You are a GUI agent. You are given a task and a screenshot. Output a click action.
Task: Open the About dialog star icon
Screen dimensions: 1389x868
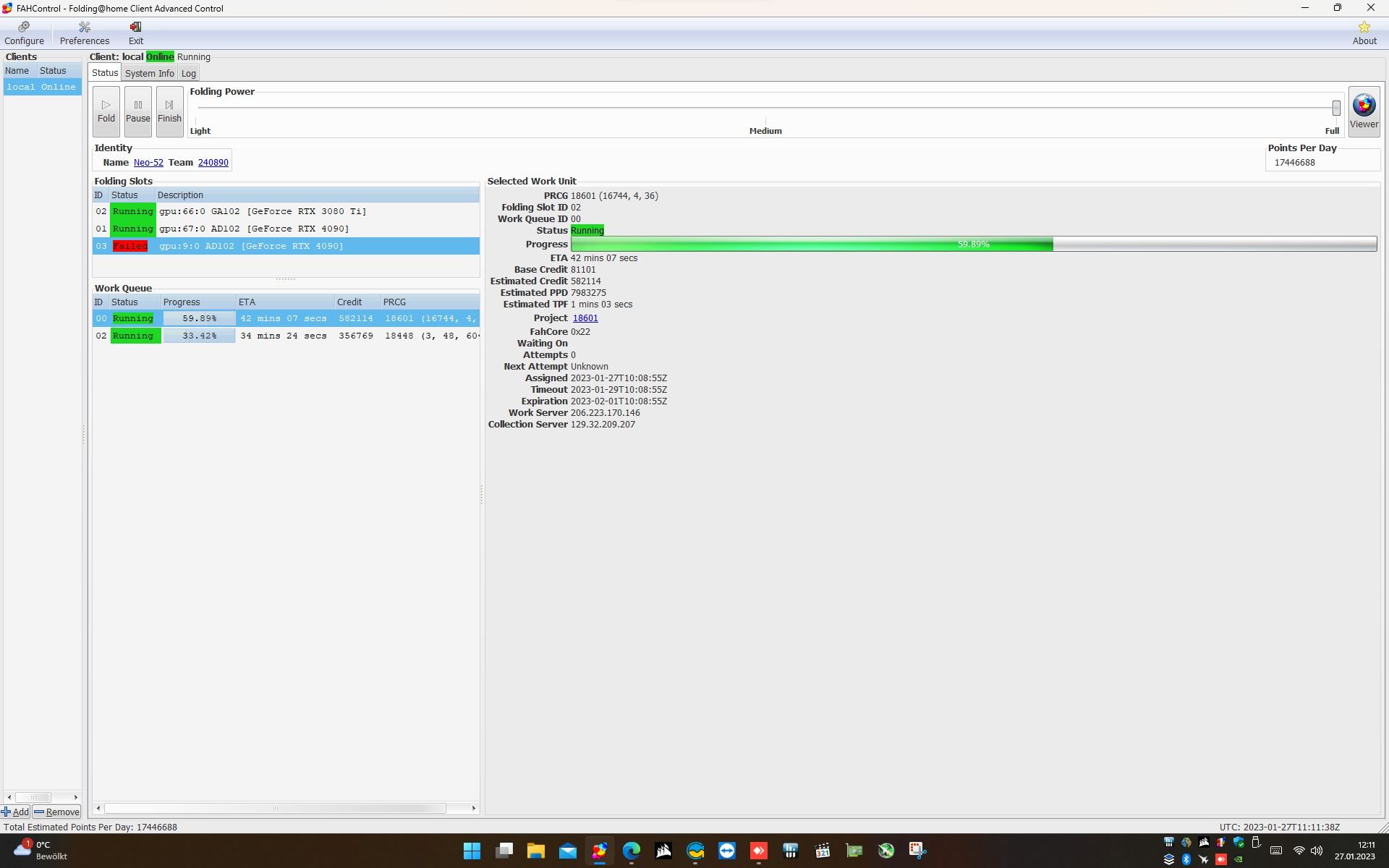click(x=1364, y=33)
